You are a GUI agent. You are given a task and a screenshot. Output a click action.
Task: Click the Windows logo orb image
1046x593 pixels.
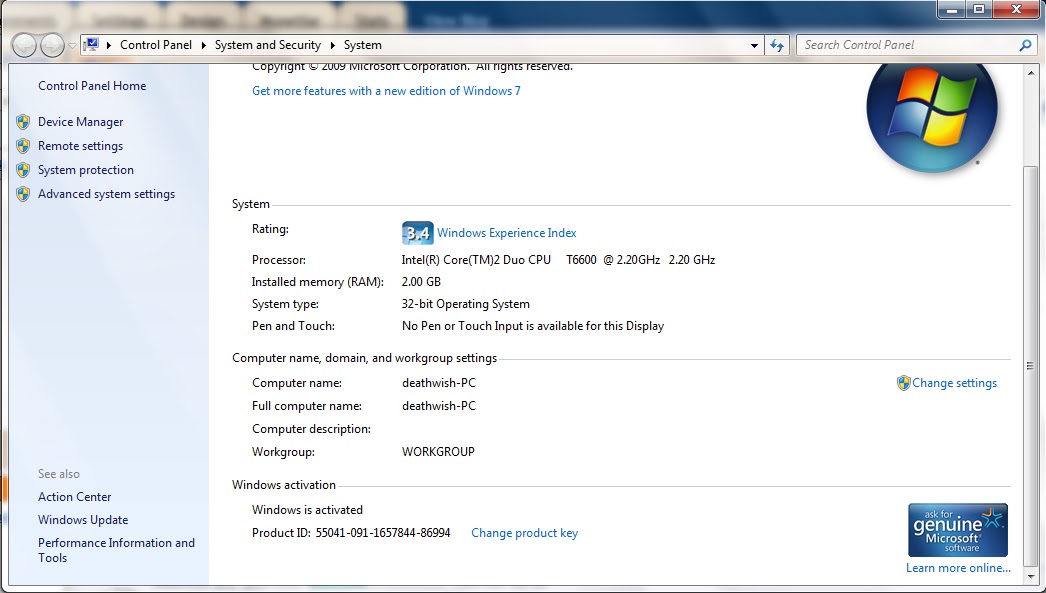coord(932,110)
